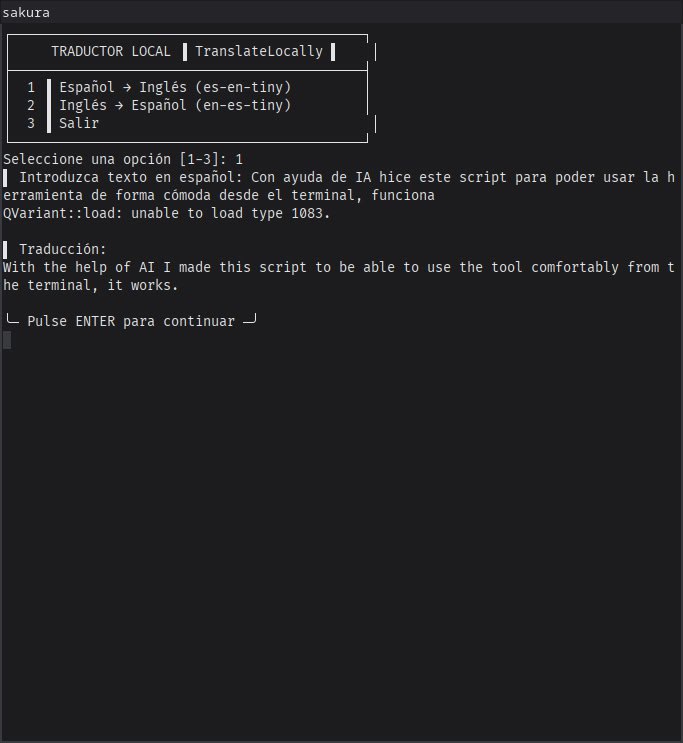
Task: Click the TranslateLocally label in header
Action: [259, 51]
